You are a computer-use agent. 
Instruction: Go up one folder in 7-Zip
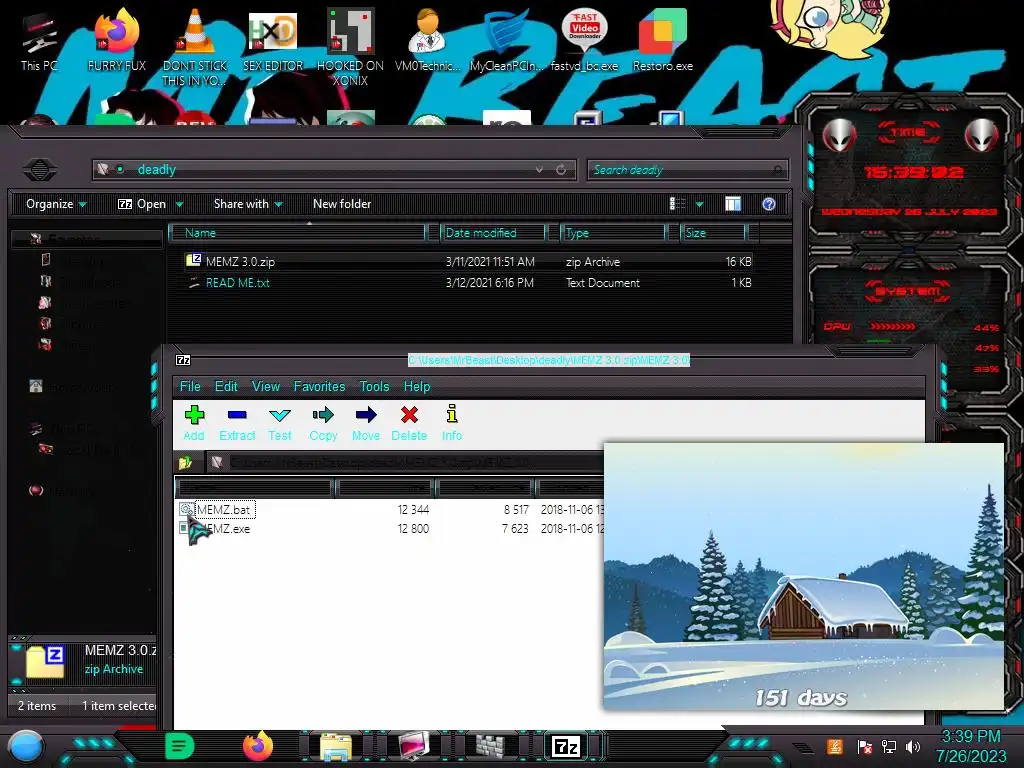pos(185,462)
